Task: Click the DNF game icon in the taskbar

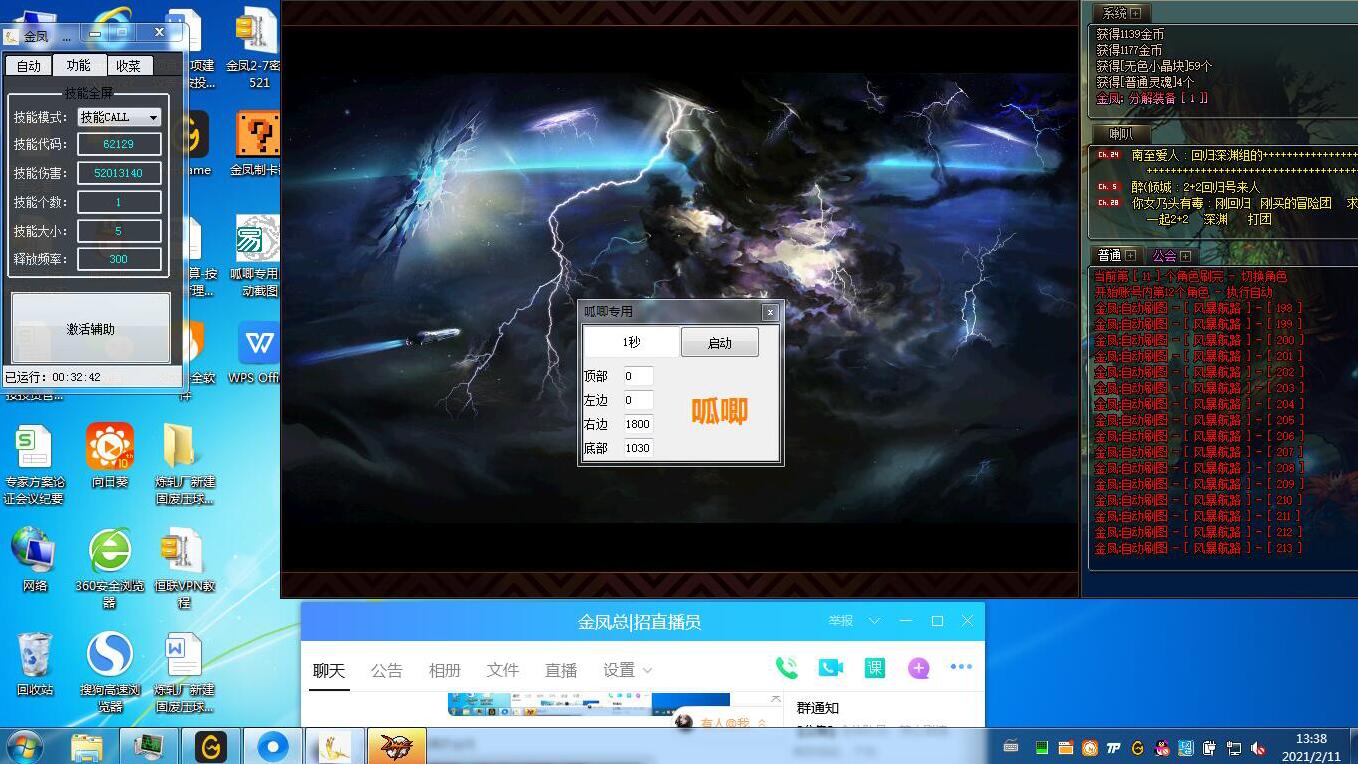Action: (397, 746)
